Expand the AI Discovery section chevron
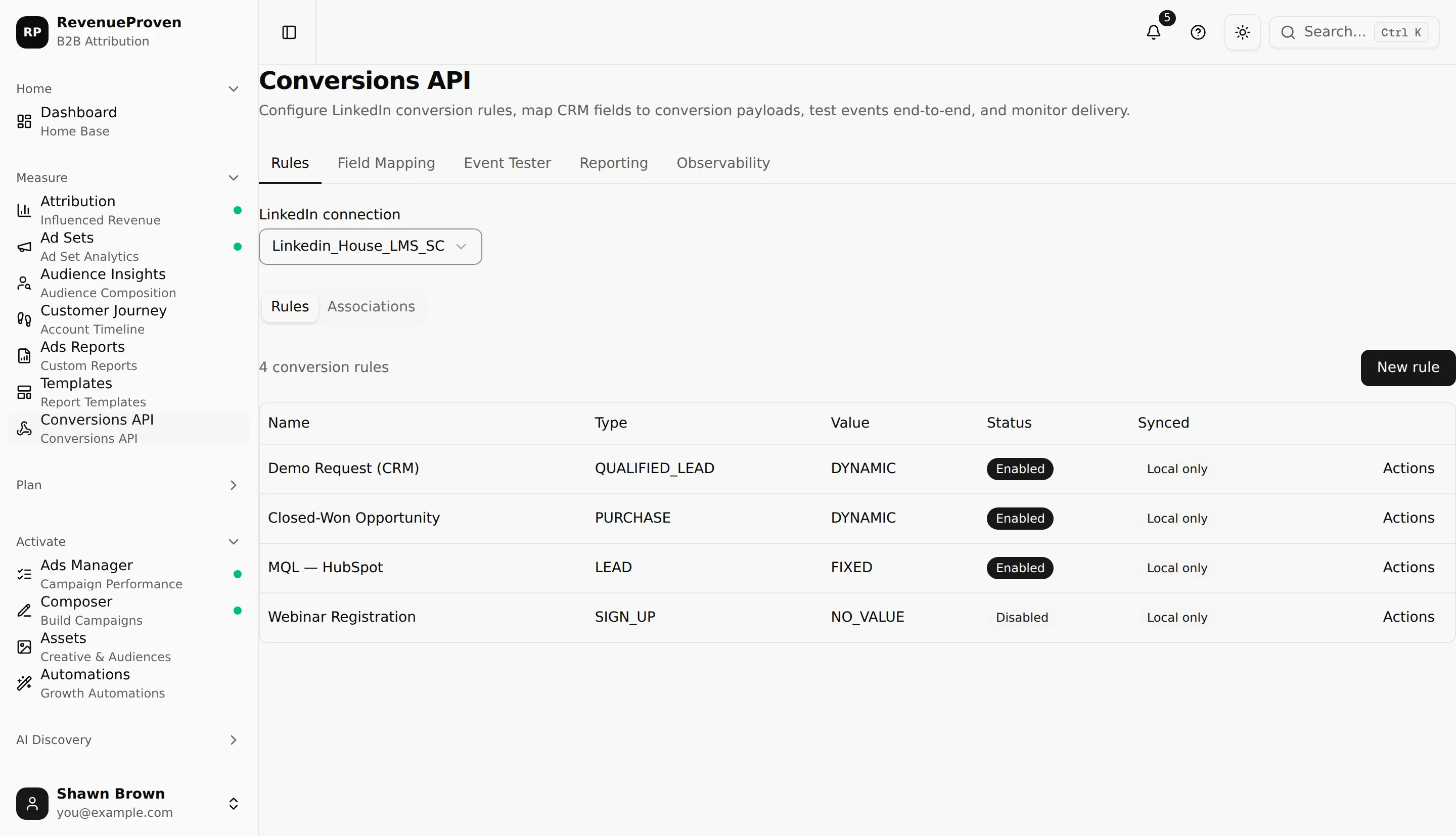 (233, 740)
